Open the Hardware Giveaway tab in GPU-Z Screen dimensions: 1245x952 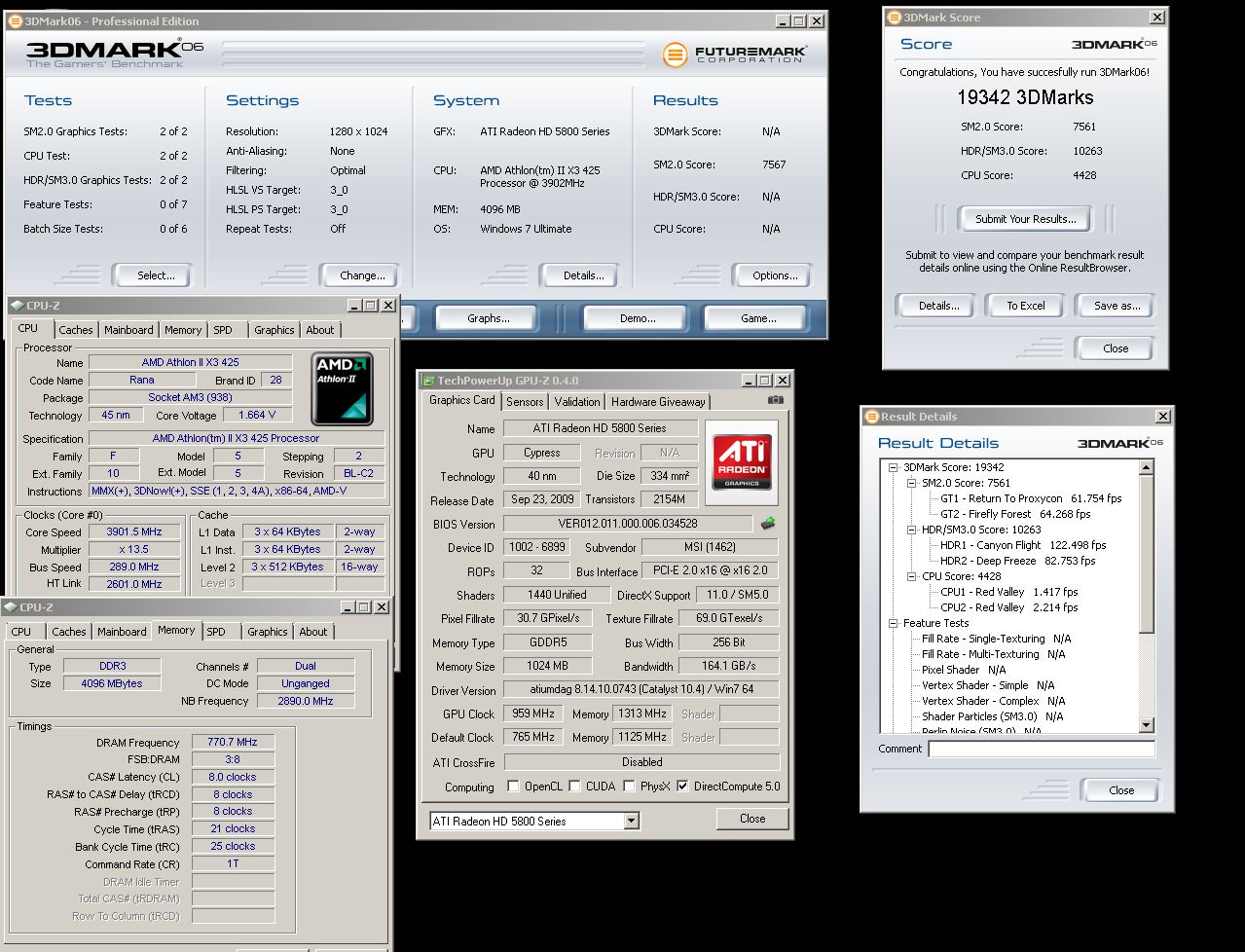tap(658, 402)
